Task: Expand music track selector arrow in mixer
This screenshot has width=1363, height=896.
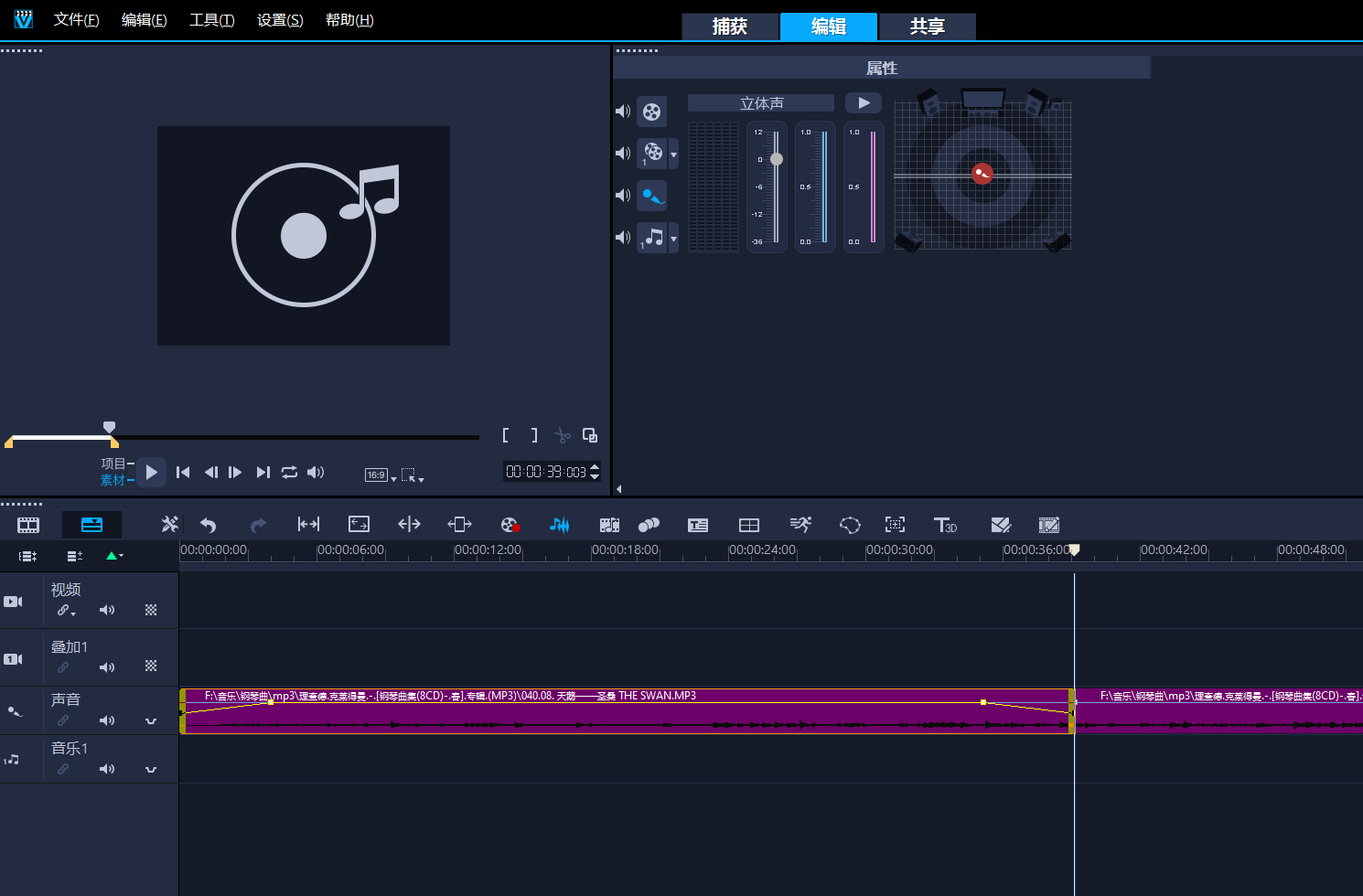Action: [x=674, y=238]
